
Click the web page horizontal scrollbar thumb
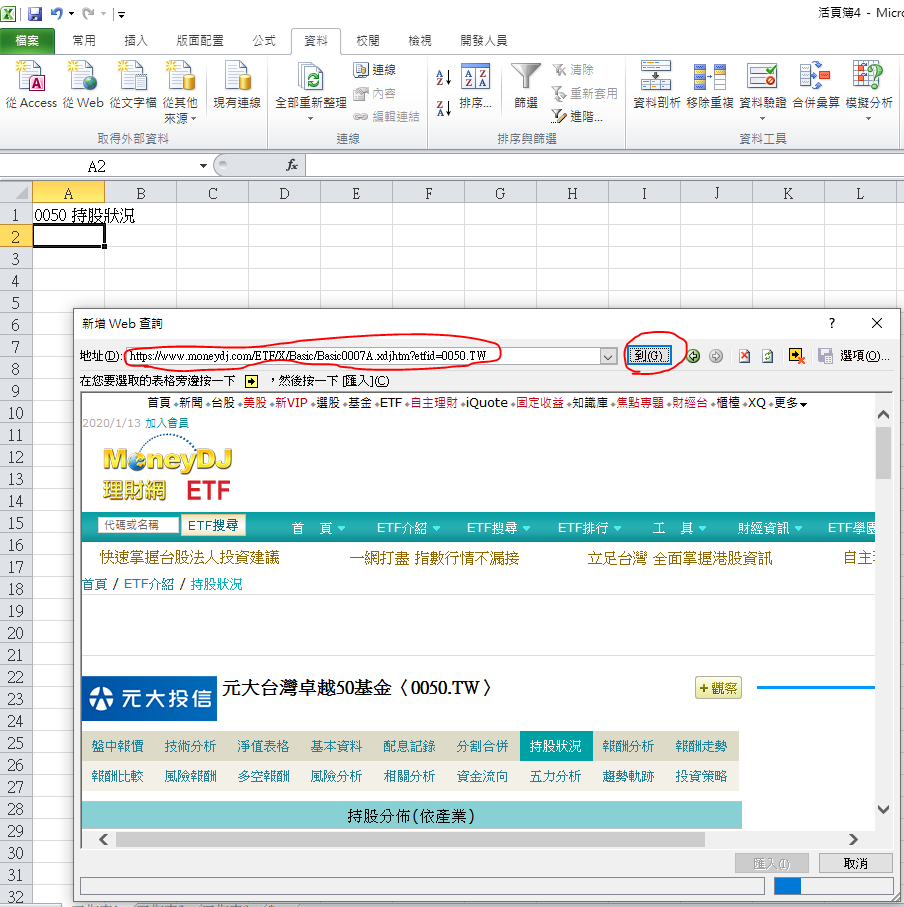[410, 839]
